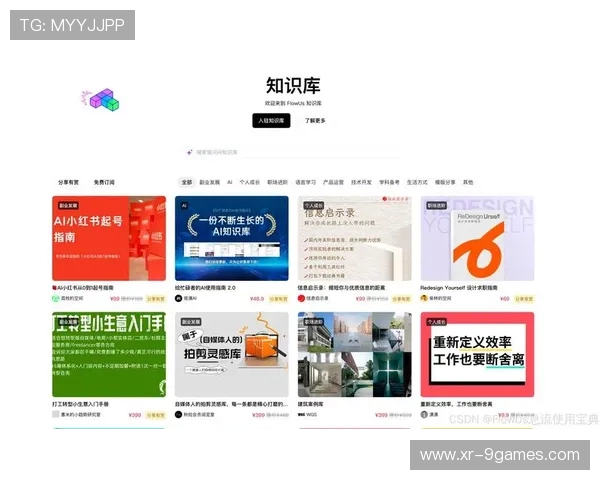Click the title ending in AI使用指南 2.0
The height and width of the screenshot is (480, 600).
pos(205,287)
